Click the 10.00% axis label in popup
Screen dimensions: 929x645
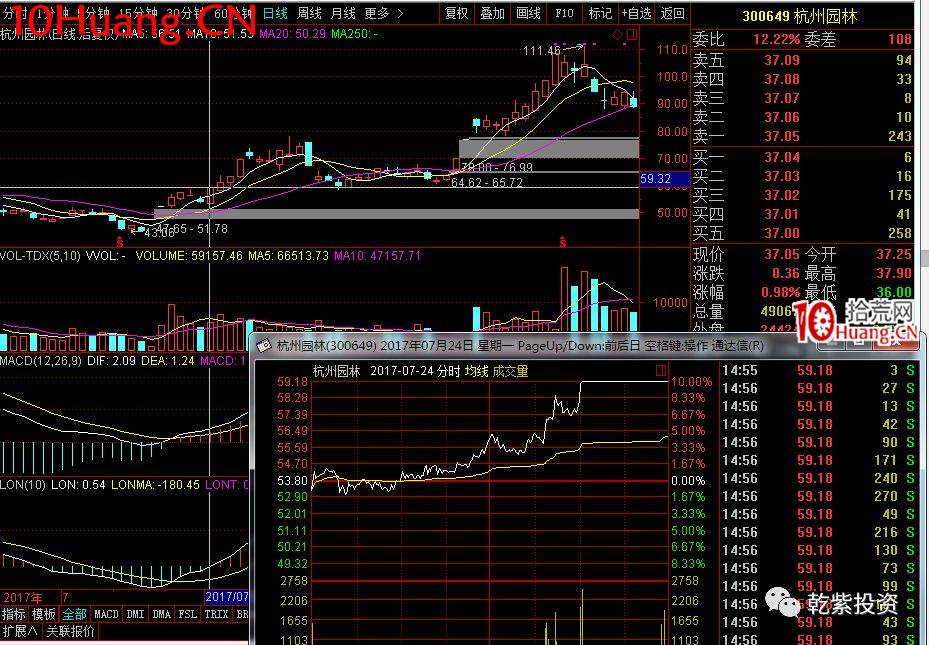[691, 381]
